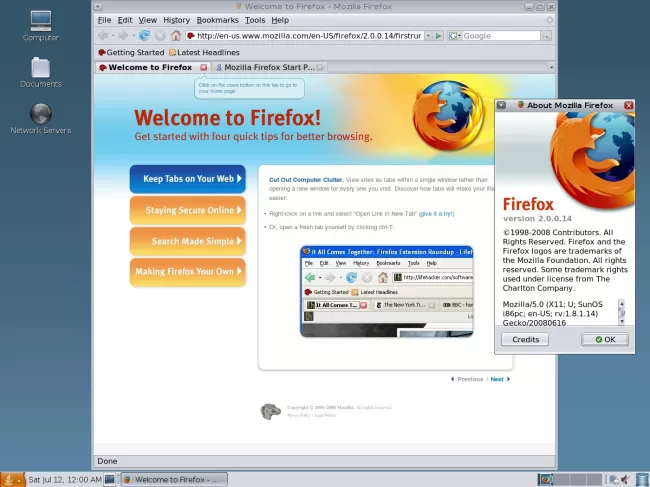Open Getting Started bookmark
Viewport: 650px width, 487px height.
(131, 52)
